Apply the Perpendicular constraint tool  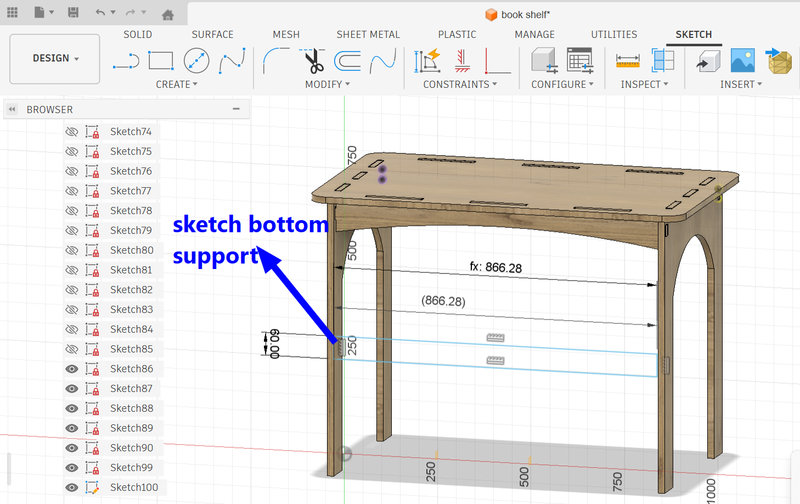pyautogui.click(x=497, y=61)
